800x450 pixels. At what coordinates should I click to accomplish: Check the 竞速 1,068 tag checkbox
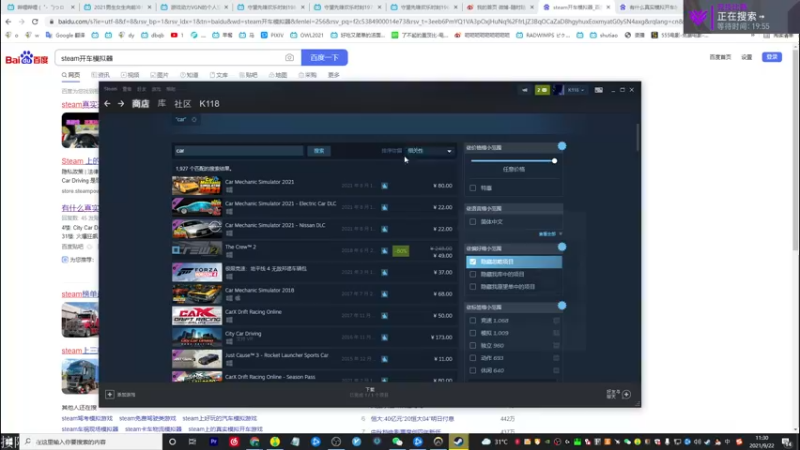coord(472,320)
